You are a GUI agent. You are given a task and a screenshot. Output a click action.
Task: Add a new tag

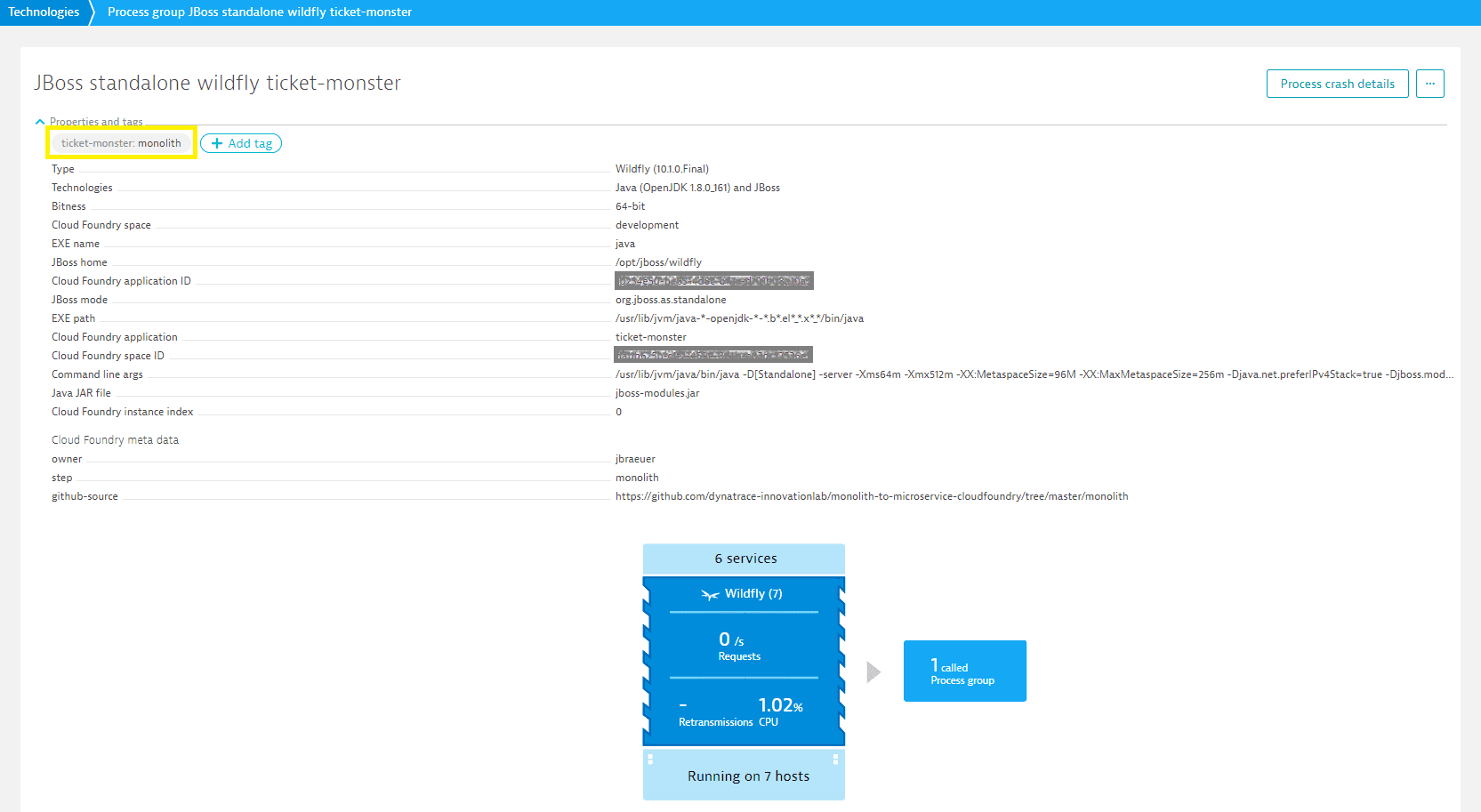click(241, 143)
